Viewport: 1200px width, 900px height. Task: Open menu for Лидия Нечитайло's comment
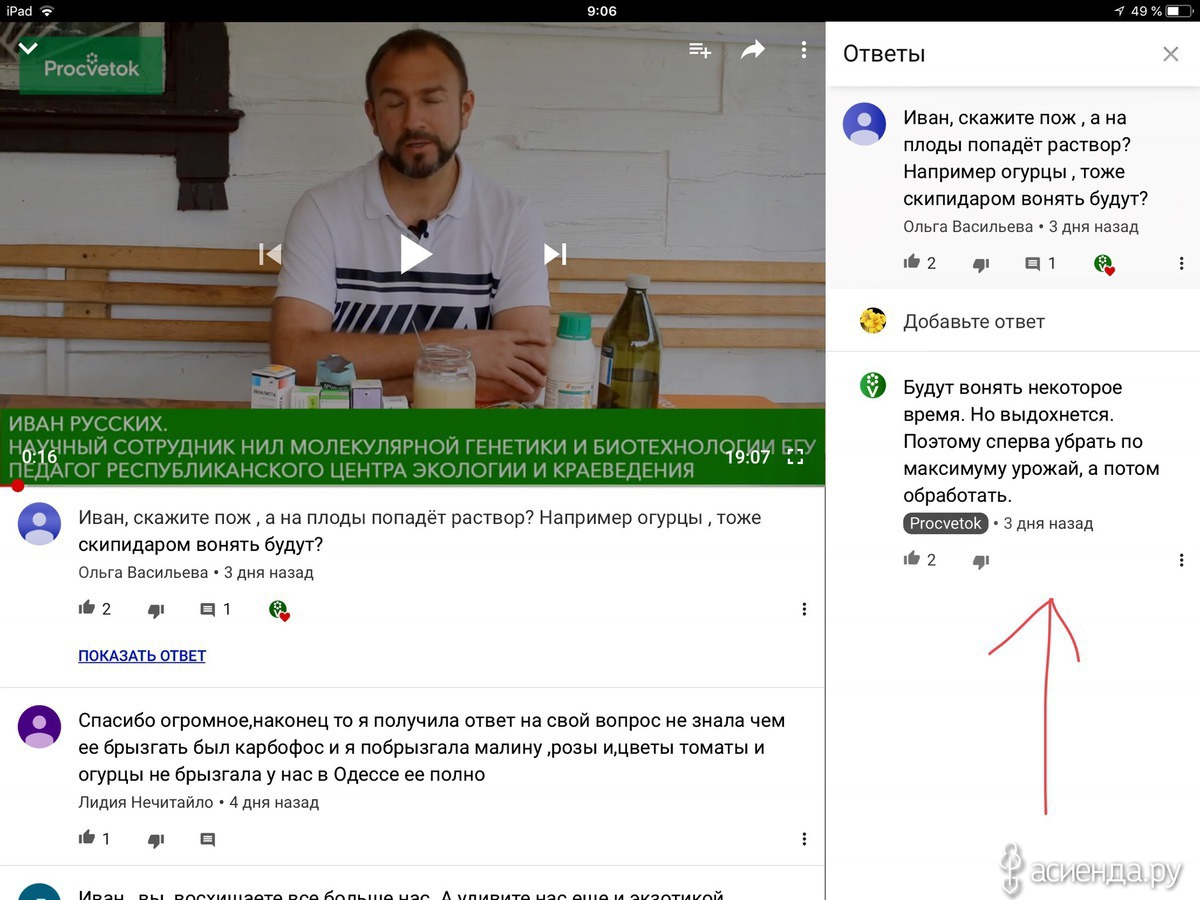click(804, 839)
